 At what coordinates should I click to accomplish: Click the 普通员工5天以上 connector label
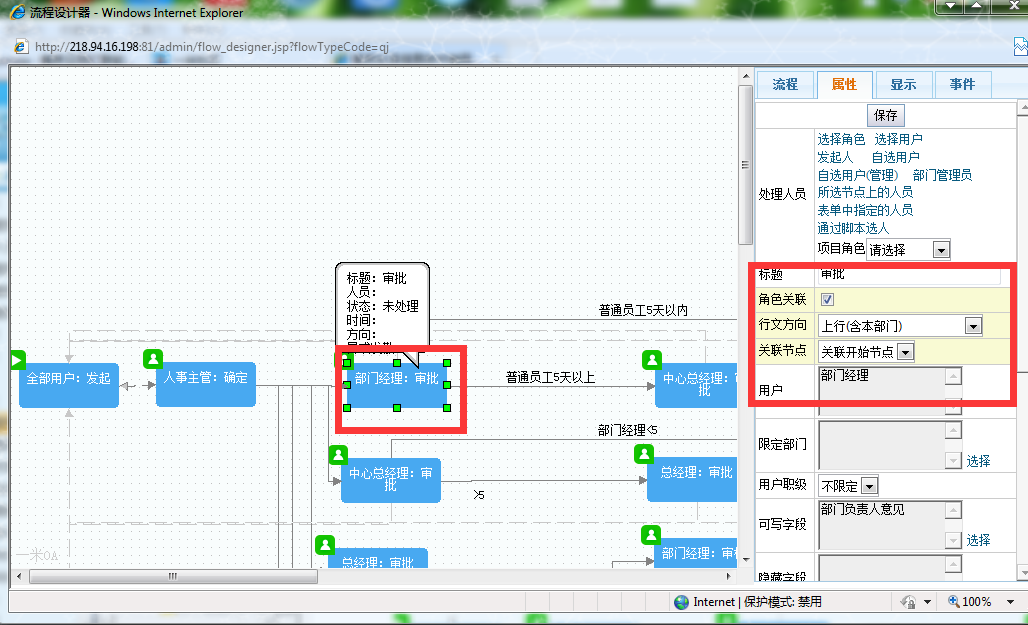pos(550,377)
